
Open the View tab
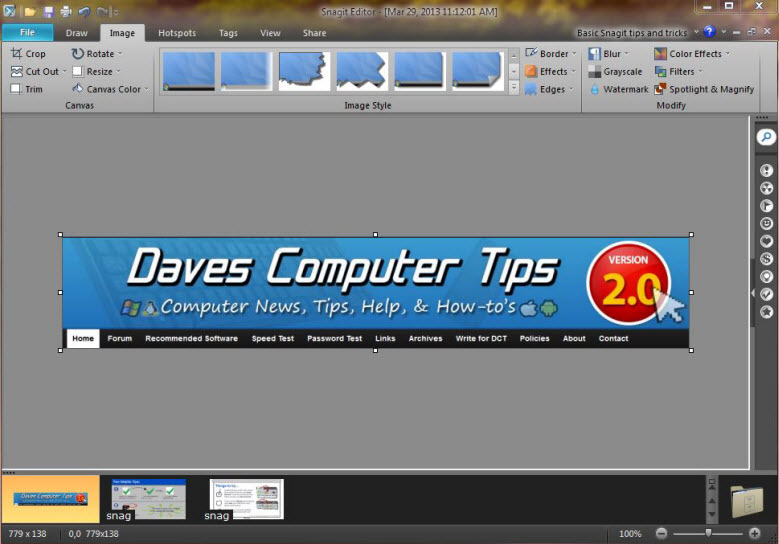[270, 33]
